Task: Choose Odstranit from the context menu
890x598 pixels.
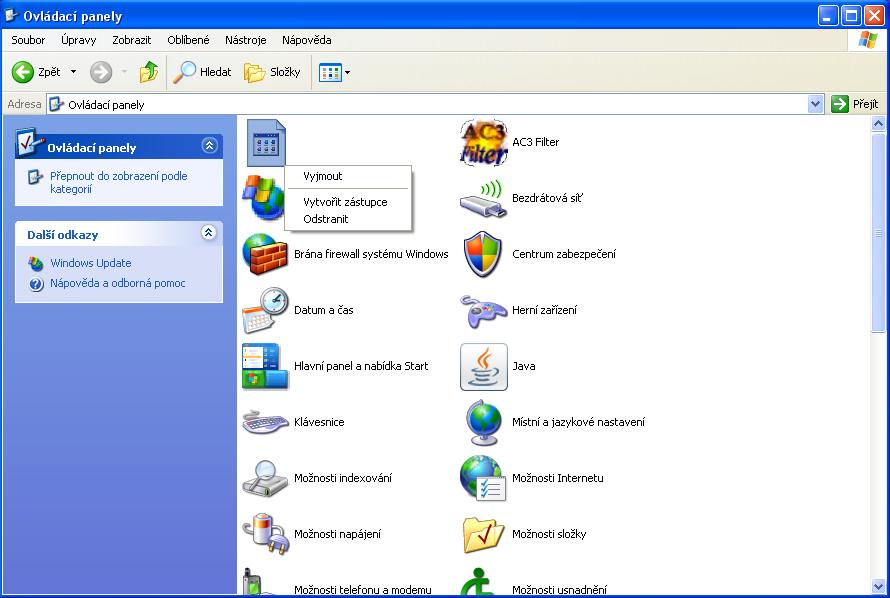Action: point(326,219)
